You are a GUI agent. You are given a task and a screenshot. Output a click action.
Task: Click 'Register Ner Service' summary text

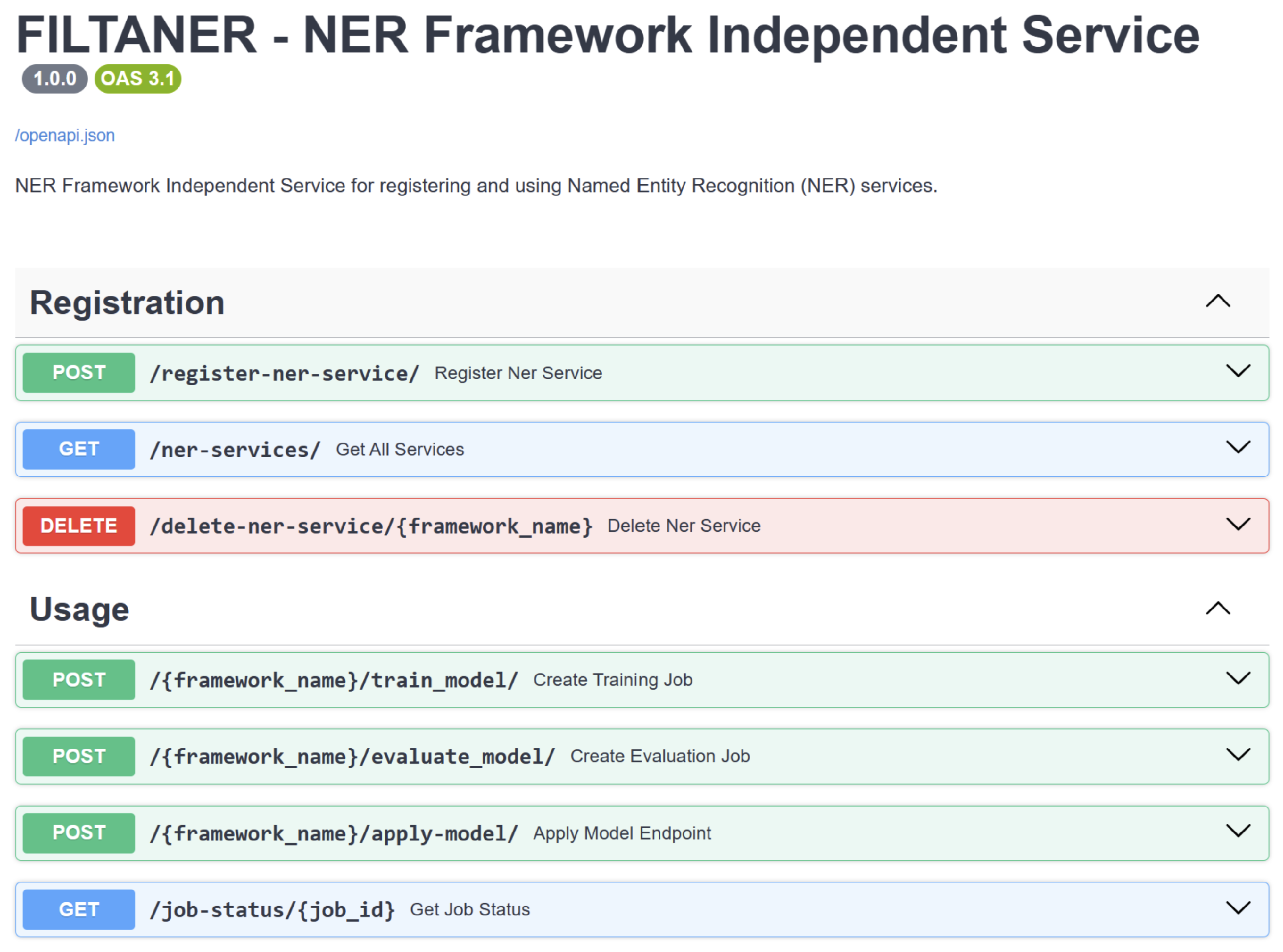coord(518,373)
